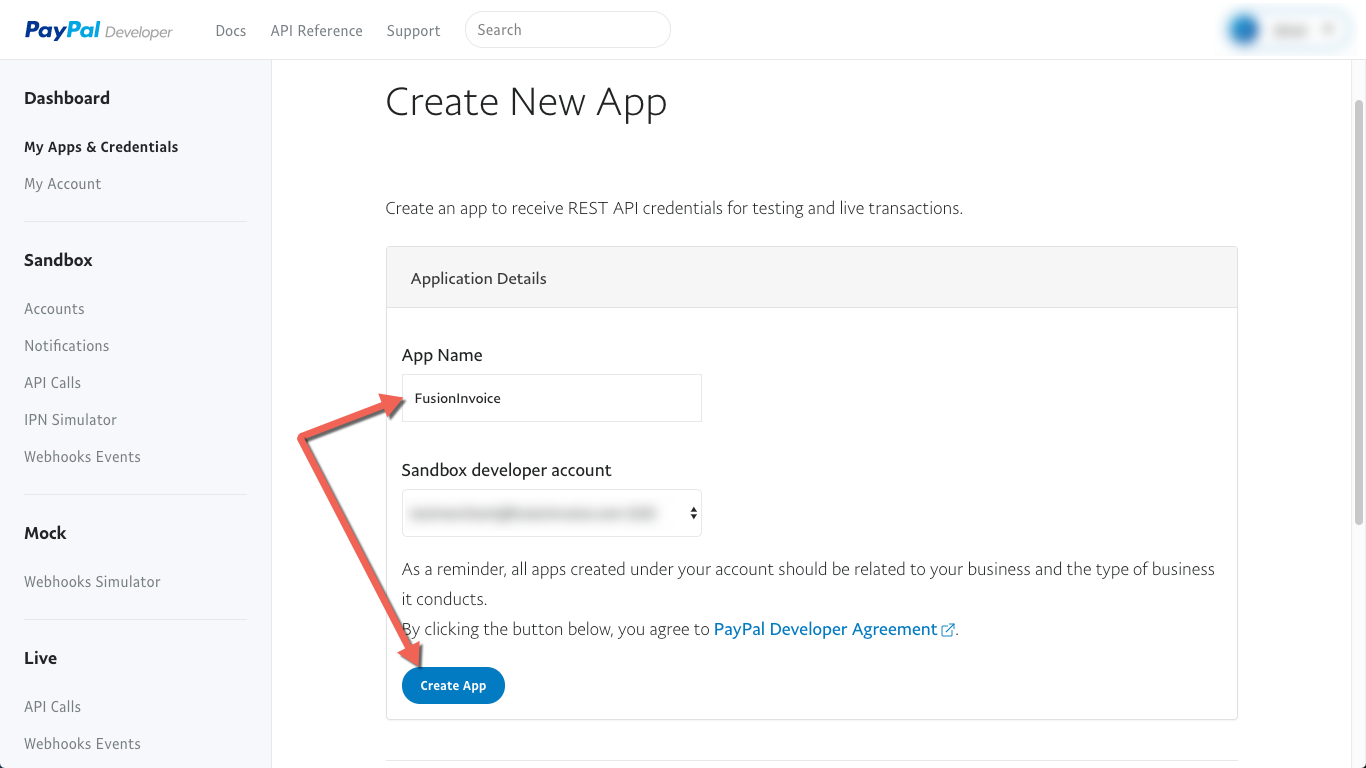The width and height of the screenshot is (1366, 768).
Task: Open the sandbox developer account dropdown
Action: [x=551, y=512]
